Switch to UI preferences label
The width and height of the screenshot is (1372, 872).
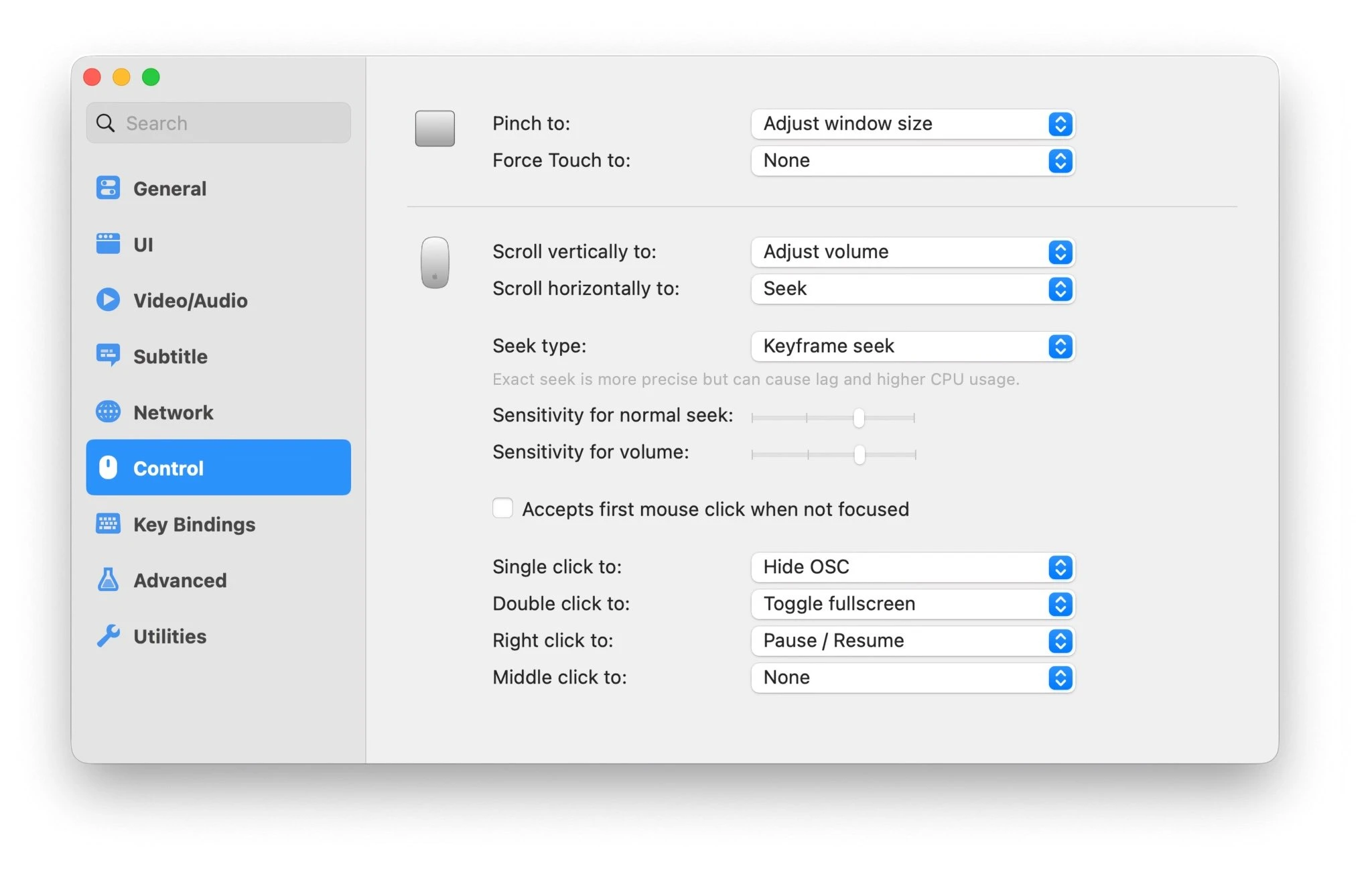pos(143,245)
